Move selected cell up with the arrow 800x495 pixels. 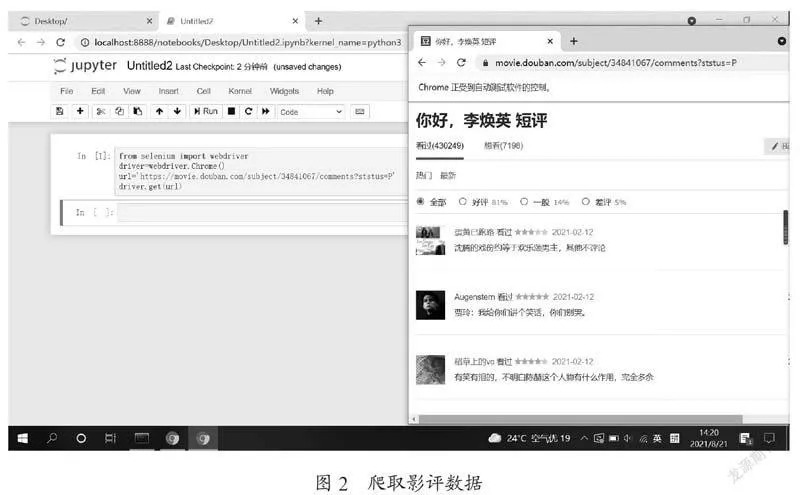click(160, 111)
